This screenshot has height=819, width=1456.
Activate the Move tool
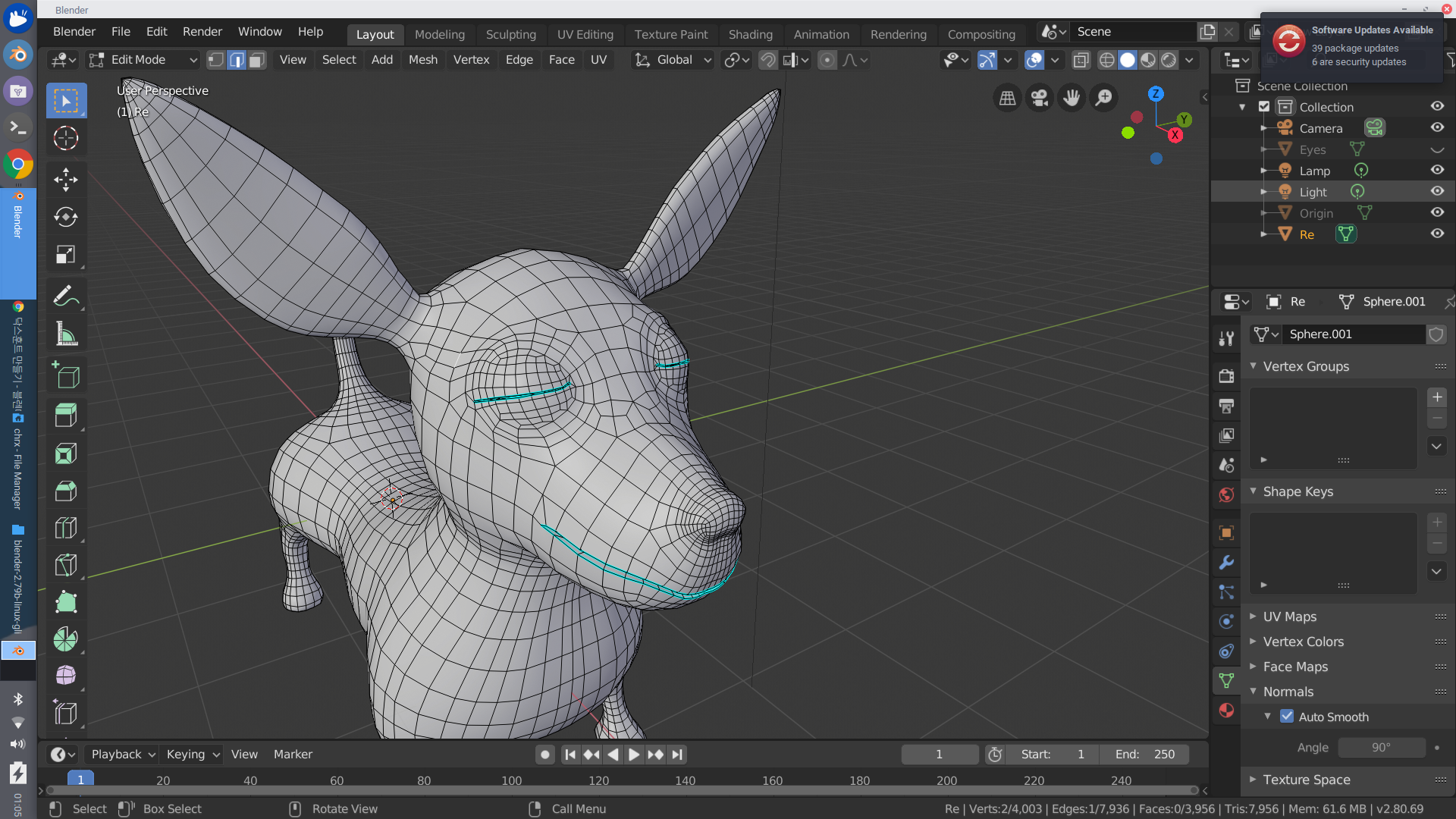tap(66, 180)
